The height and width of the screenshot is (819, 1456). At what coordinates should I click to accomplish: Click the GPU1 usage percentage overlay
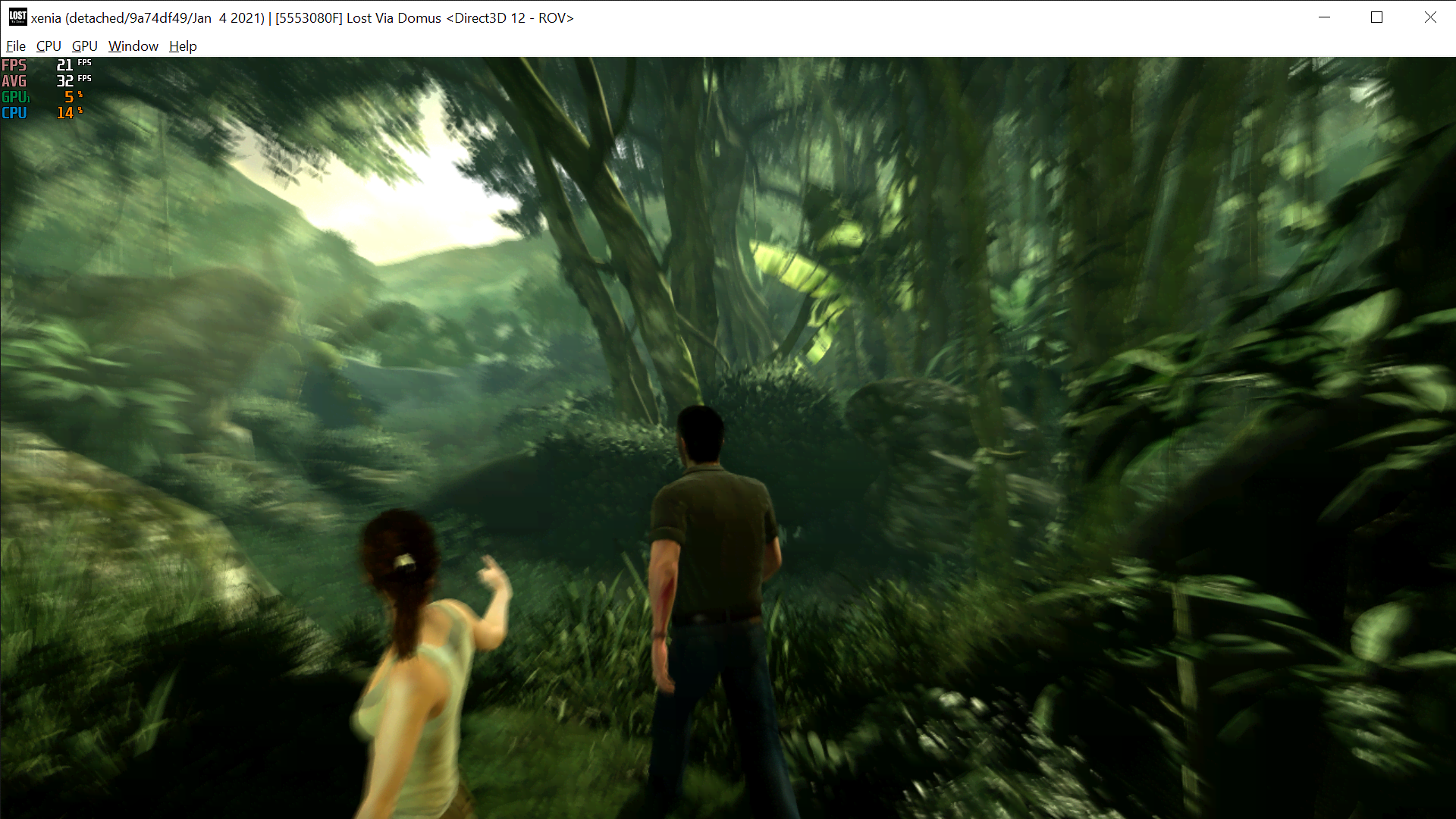68,97
